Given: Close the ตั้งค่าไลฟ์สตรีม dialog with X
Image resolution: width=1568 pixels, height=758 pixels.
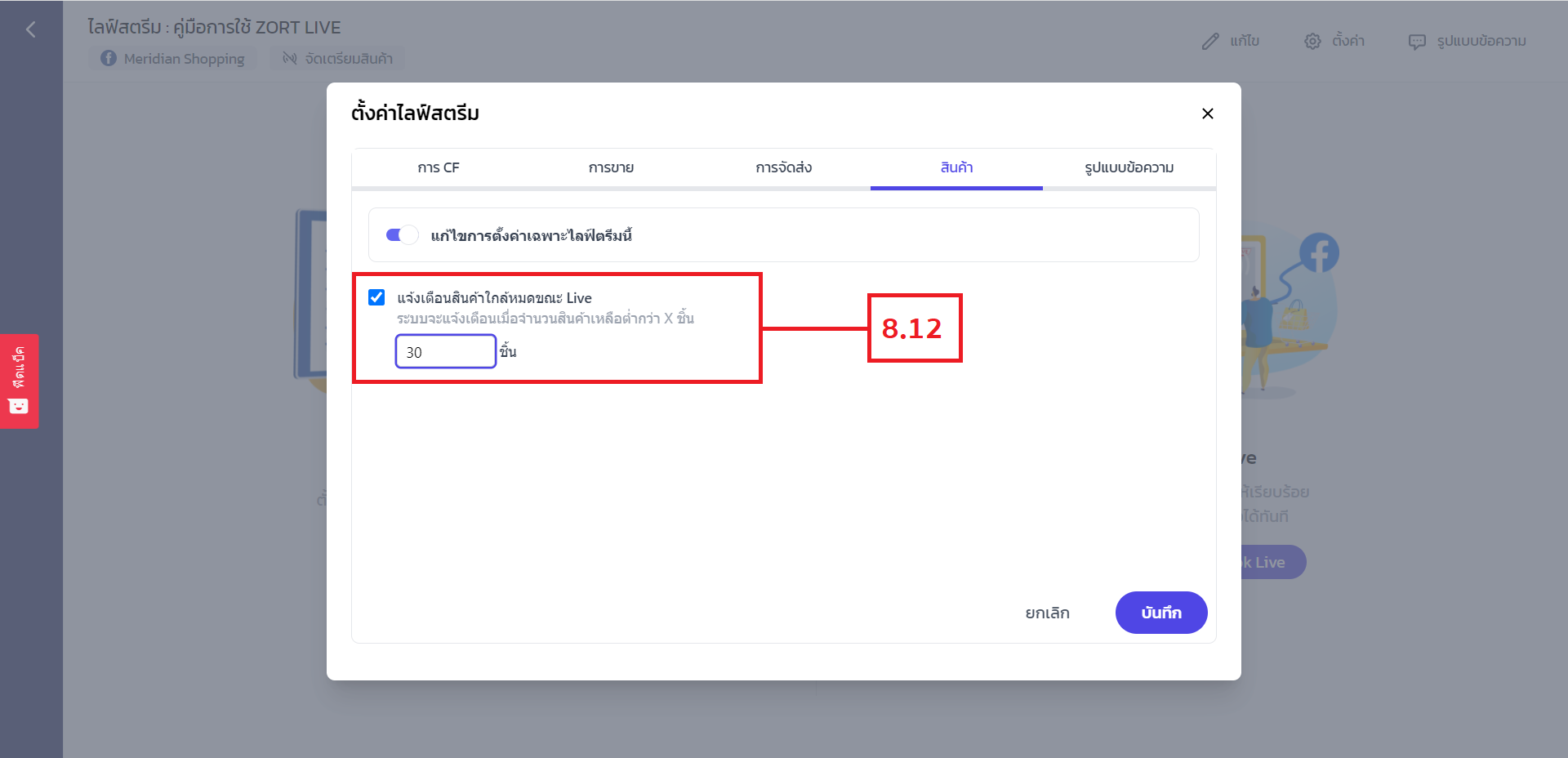Looking at the screenshot, I should click(1208, 114).
